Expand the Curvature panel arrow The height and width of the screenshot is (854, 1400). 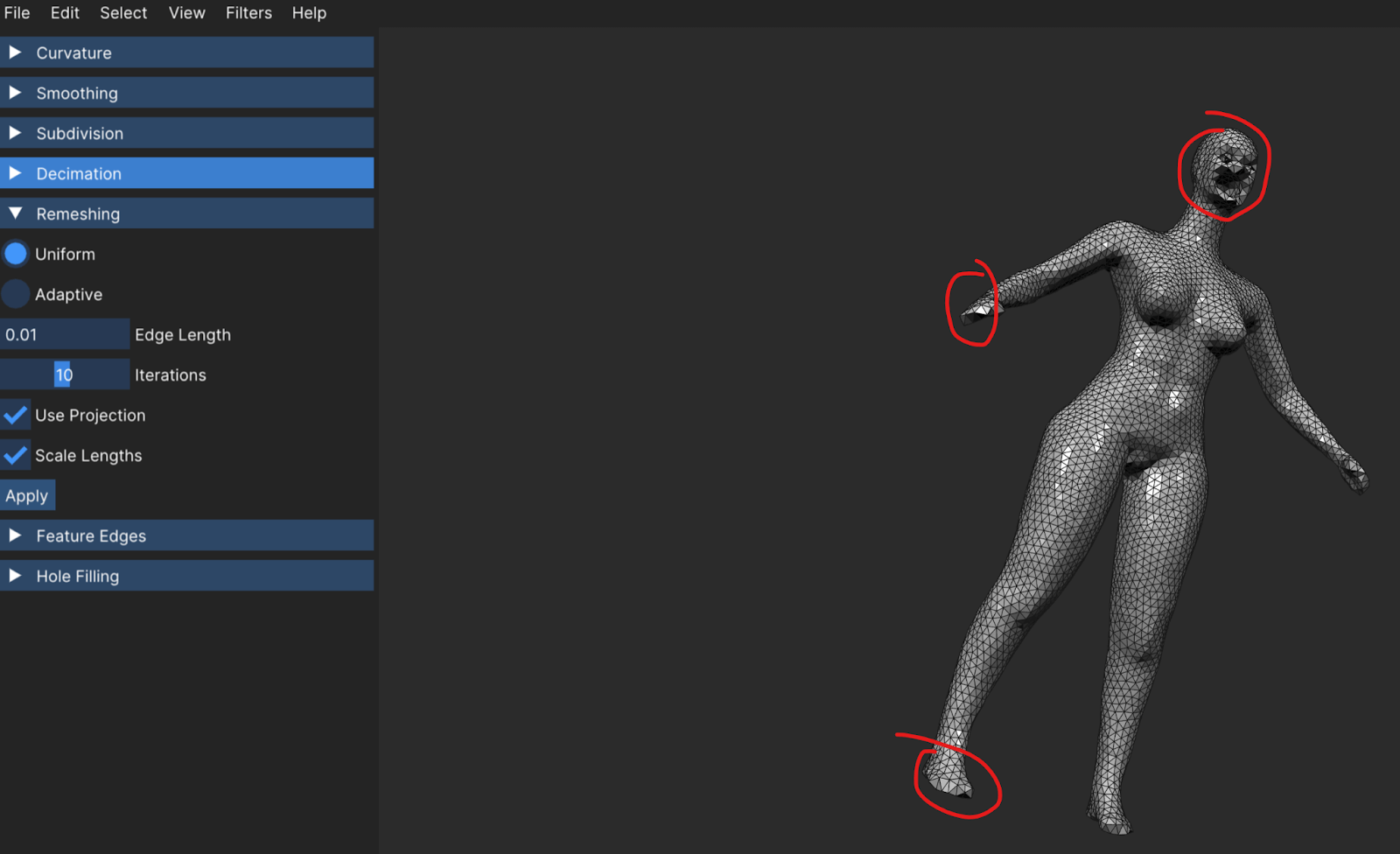(x=15, y=52)
